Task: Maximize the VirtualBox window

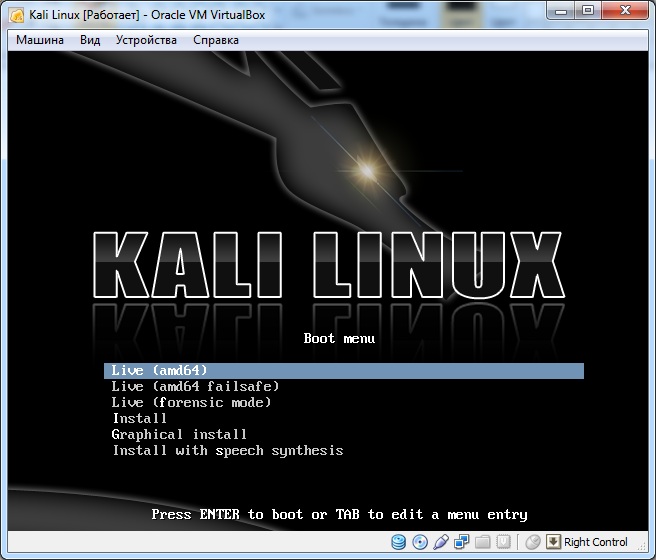Action: [588, 11]
